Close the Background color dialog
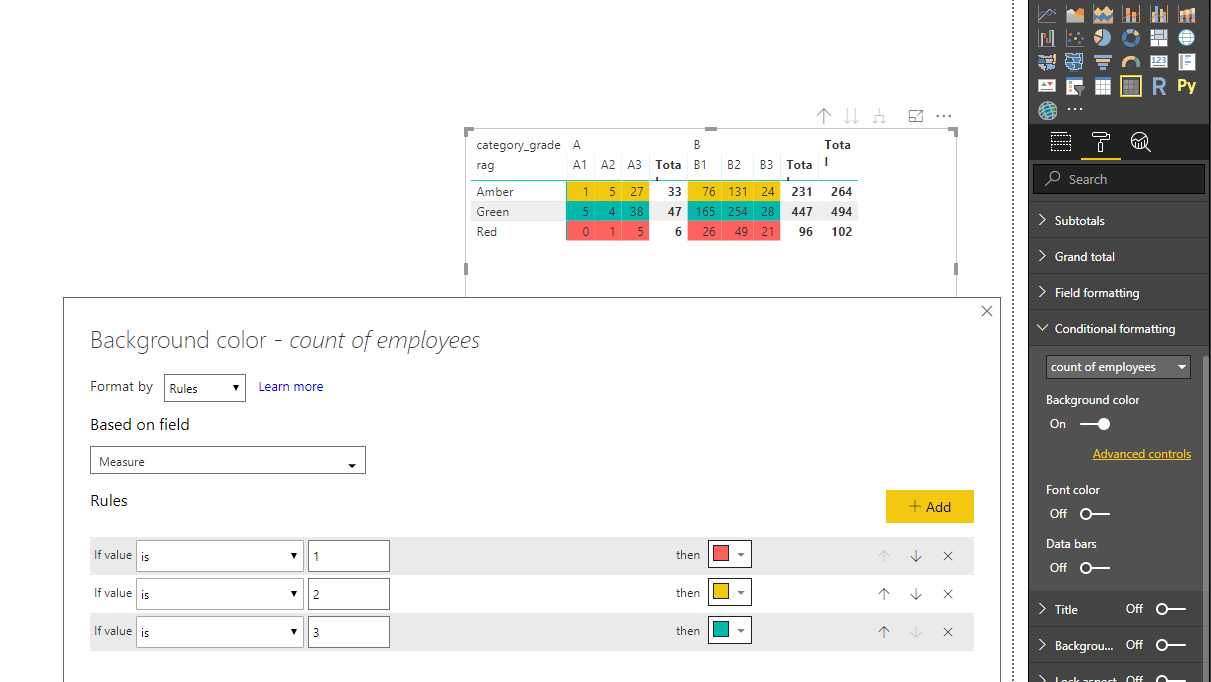This screenshot has height=682, width=1211. (987, 311)
